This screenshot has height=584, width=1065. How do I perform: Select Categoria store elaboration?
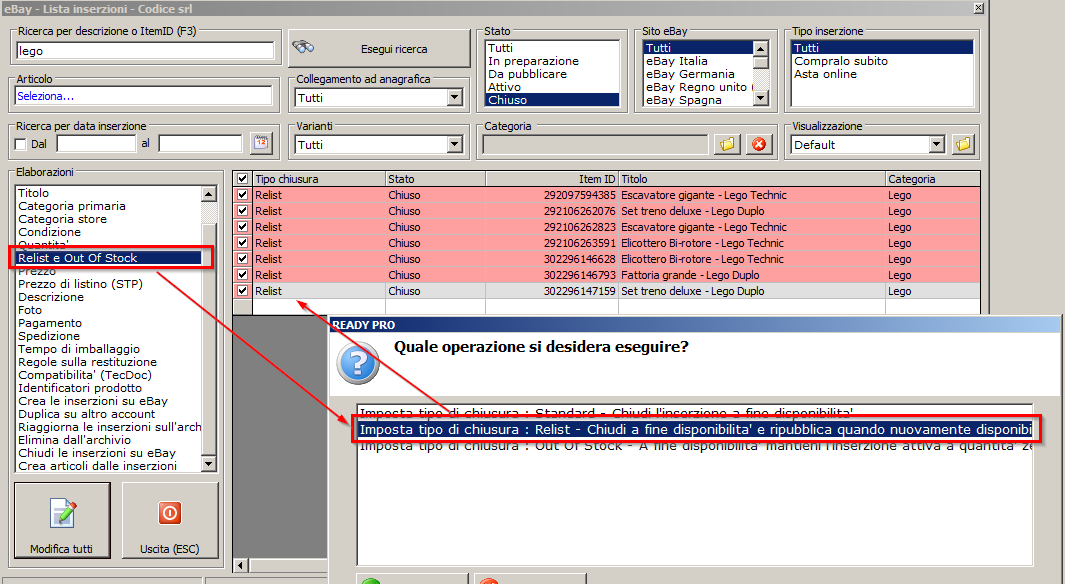coord(109,219)
